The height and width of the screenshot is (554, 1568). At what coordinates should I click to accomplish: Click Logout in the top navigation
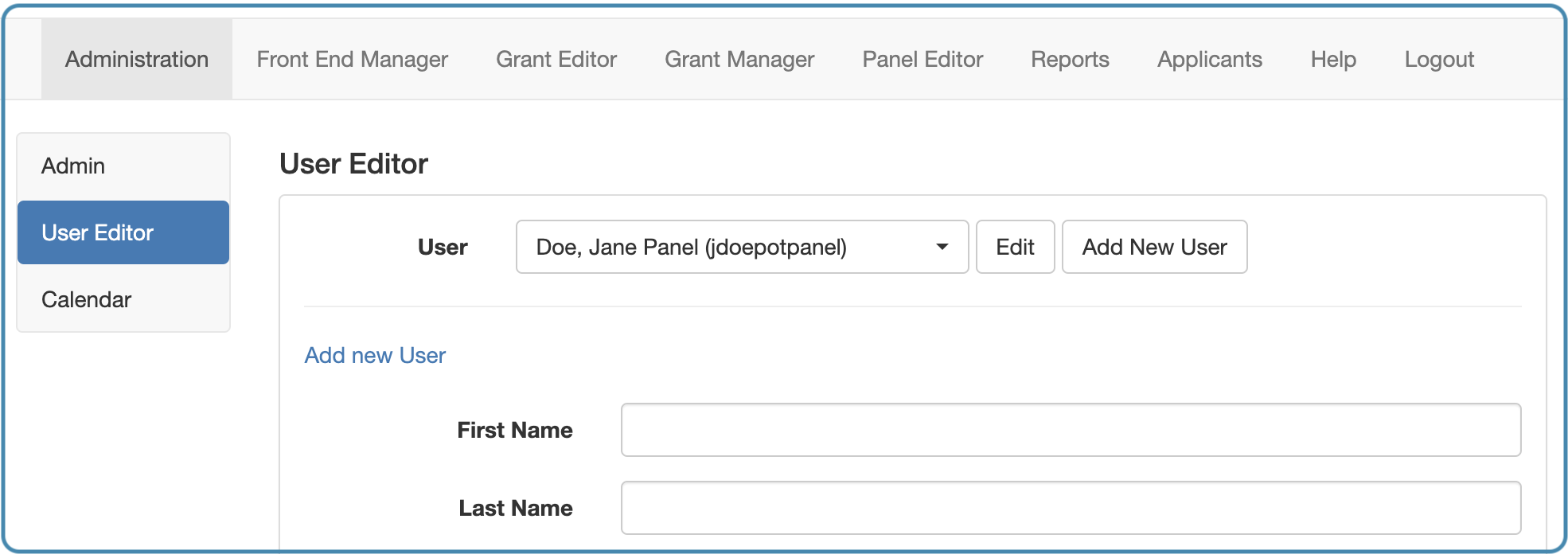pyautogui.click(x=1439, y=59)
